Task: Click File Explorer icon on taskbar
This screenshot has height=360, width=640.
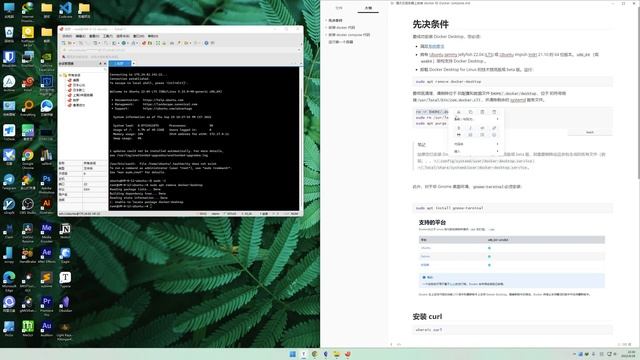Action: click(x=336, y=354)
